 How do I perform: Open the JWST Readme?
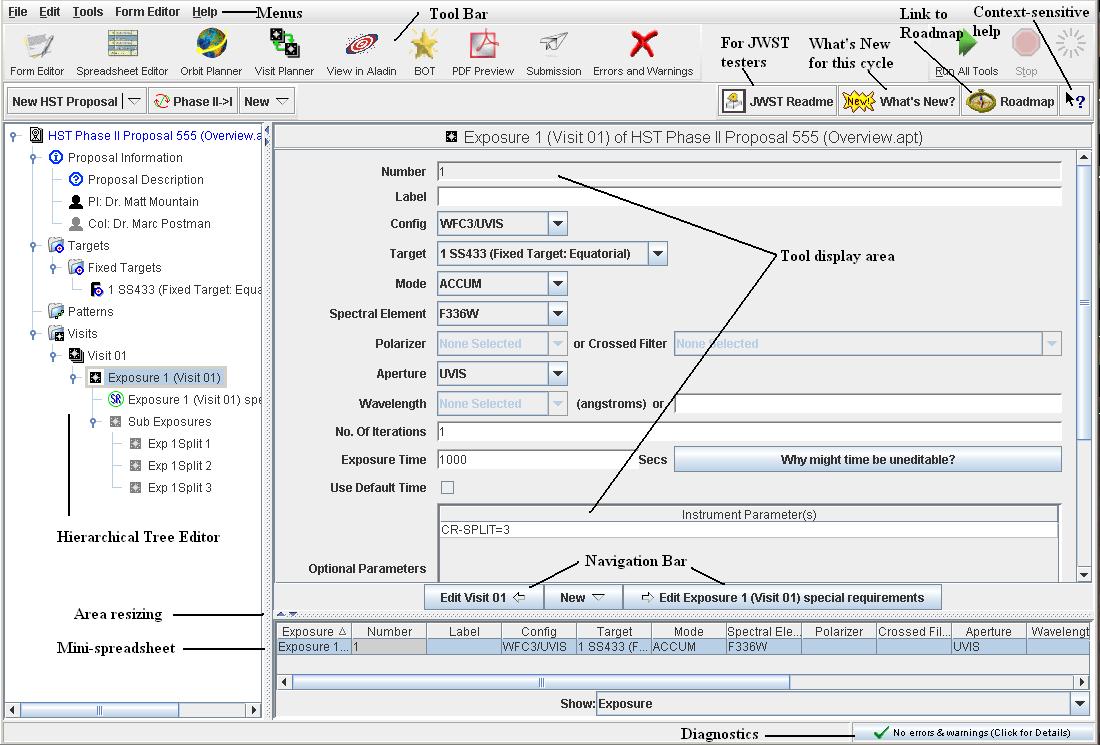pyautogui.click(x=777, y=100)
